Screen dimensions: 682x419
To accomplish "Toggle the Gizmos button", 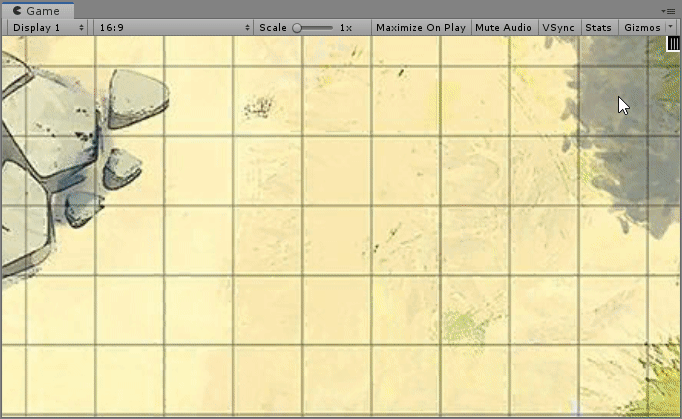I will pyautogui.click(x=642, y=27).
